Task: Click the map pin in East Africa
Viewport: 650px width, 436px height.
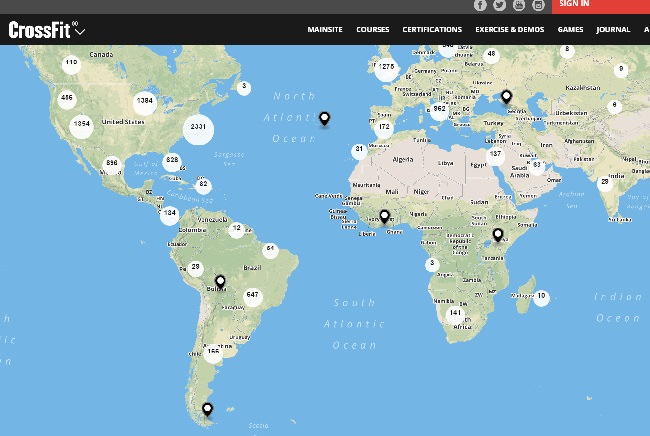Action: tap(497, 235)
